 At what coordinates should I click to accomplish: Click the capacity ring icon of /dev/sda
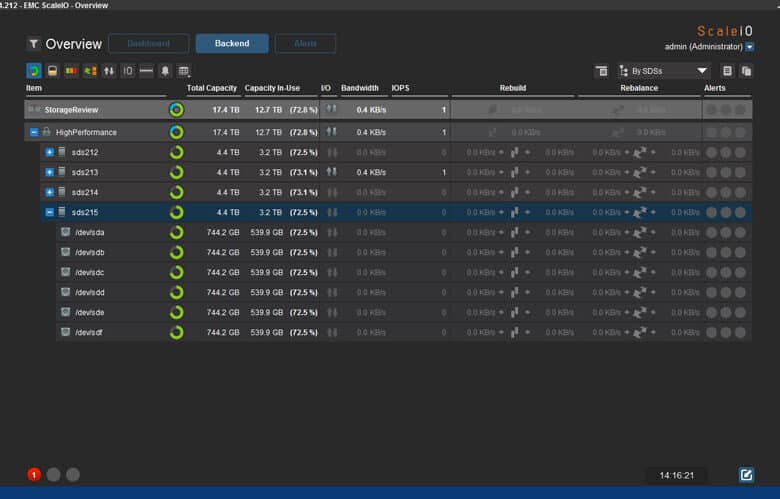176,232
